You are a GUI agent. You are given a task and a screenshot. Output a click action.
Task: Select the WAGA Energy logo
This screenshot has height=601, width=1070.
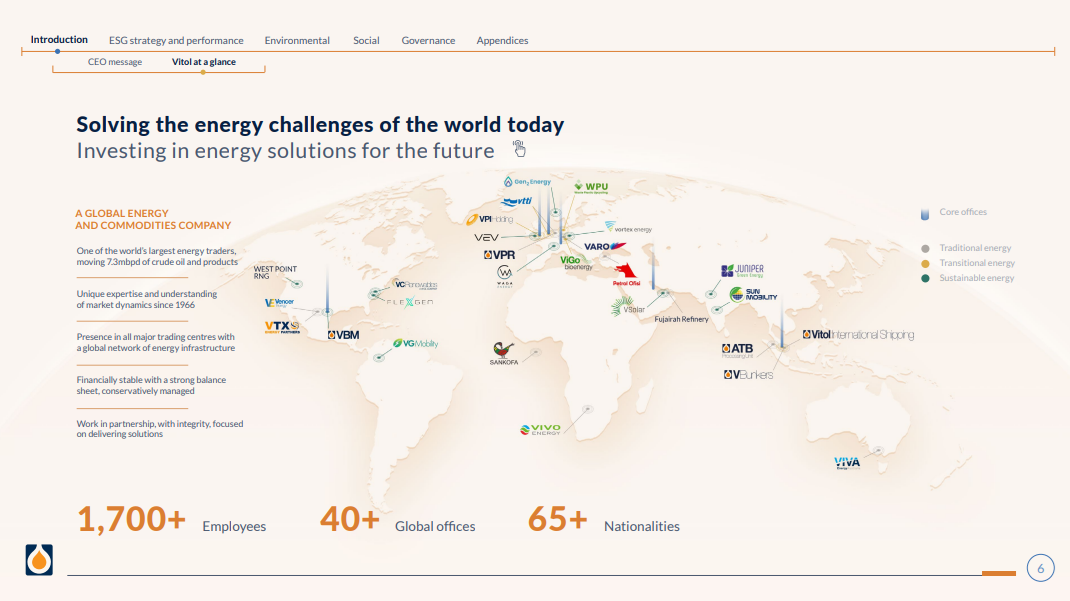coord(504,276)
